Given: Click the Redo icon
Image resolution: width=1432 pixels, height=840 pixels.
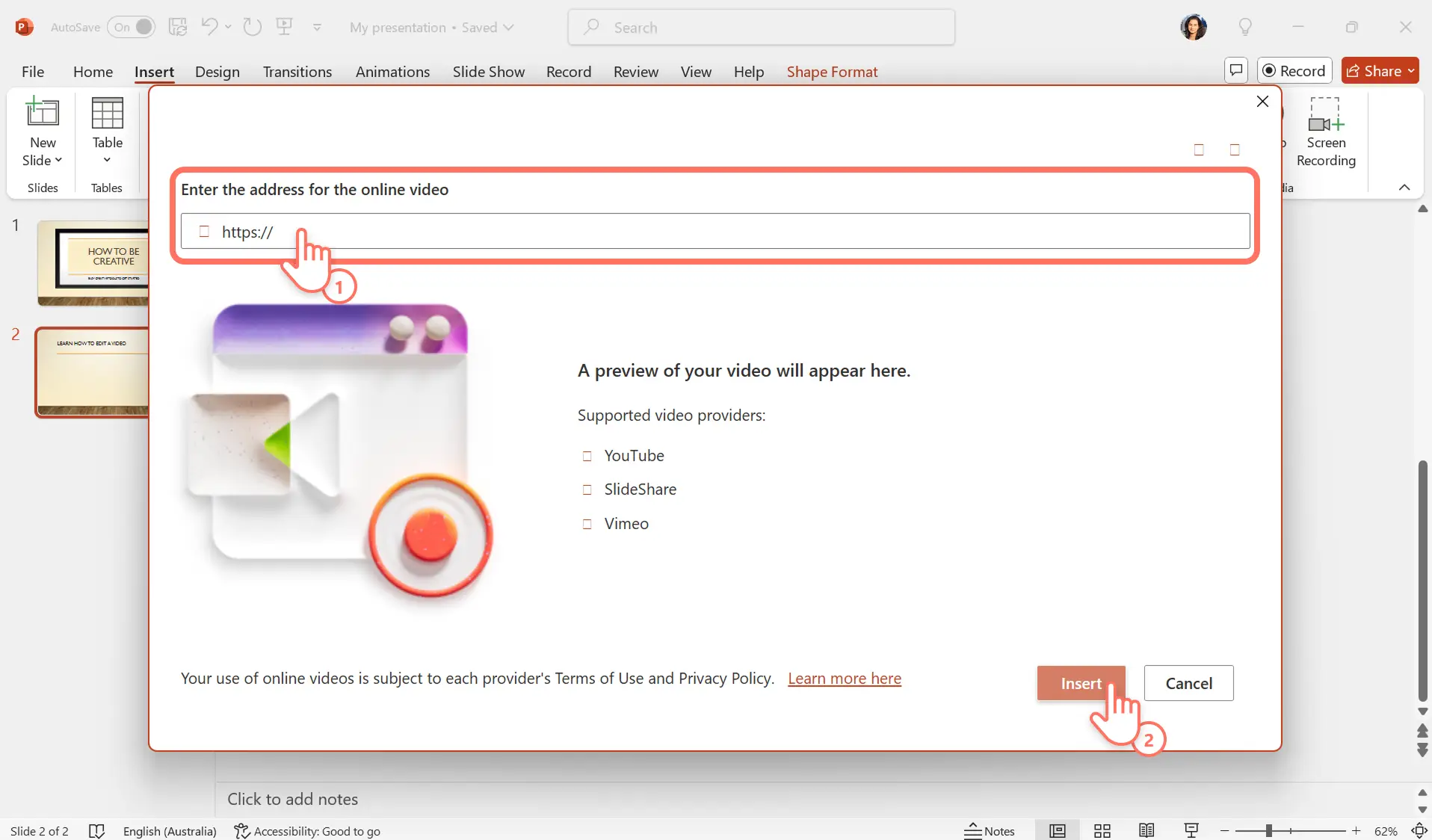Looking at the screenshot, I should (x=252, y=27).
